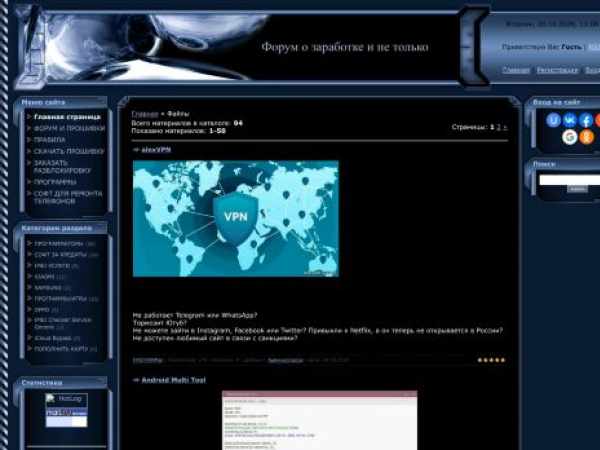Log in with the Facebook icon
600x450 pixels.
586,120
